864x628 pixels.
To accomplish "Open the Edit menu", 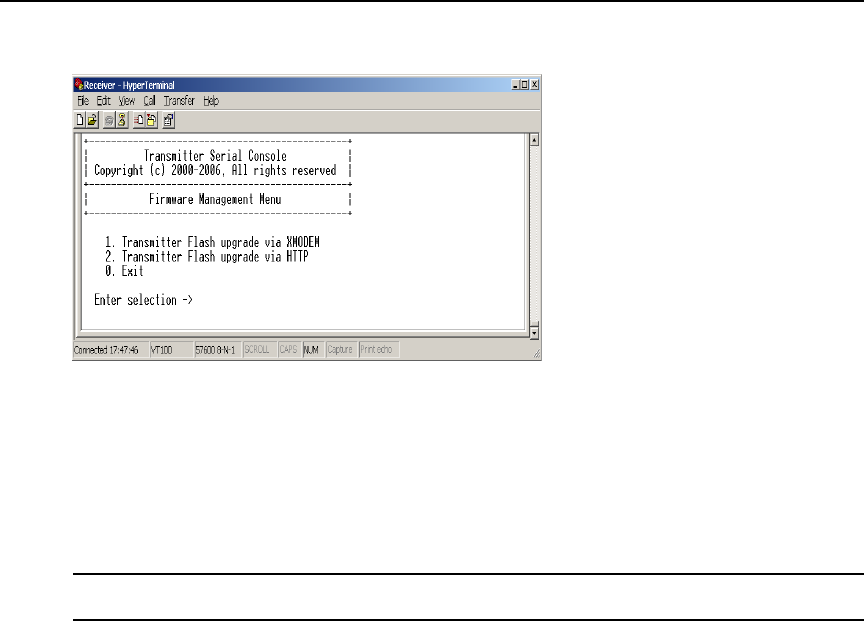I will [104, 101].
